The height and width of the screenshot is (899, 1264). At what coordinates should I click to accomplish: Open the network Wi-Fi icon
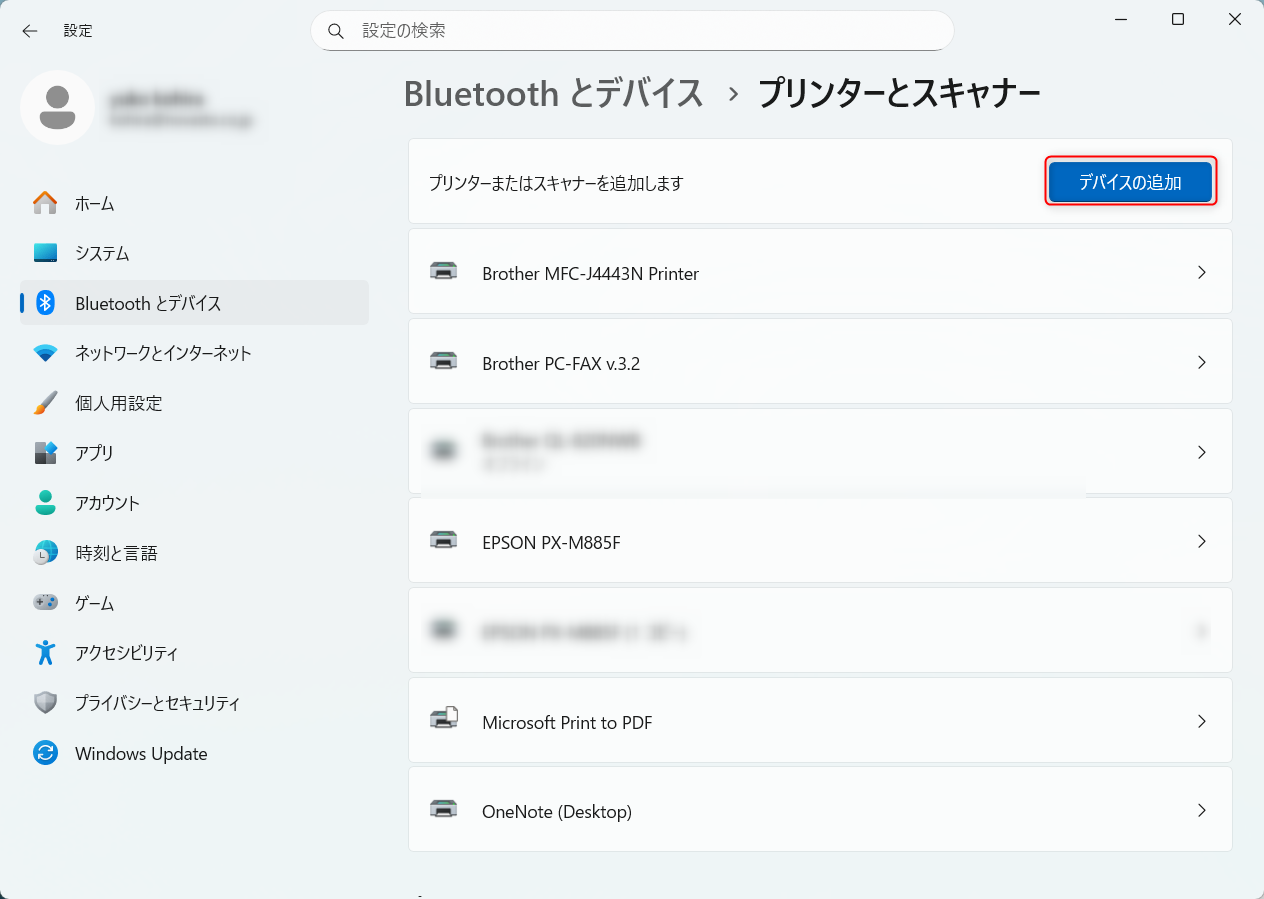point(45,353)
